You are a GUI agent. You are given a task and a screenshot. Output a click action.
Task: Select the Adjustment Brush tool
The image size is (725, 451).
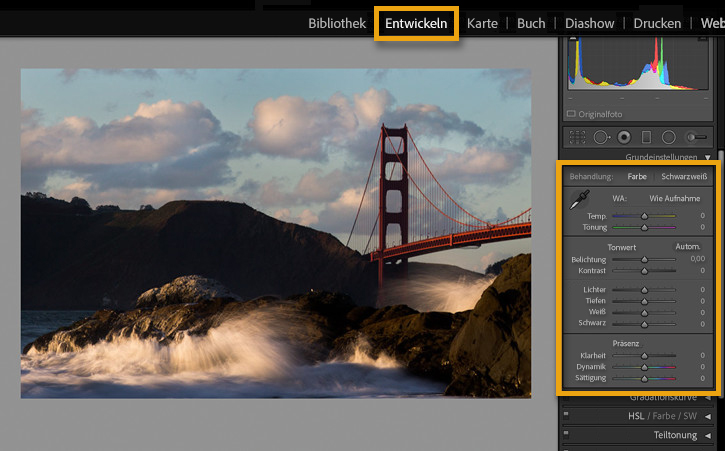[696, 137]
